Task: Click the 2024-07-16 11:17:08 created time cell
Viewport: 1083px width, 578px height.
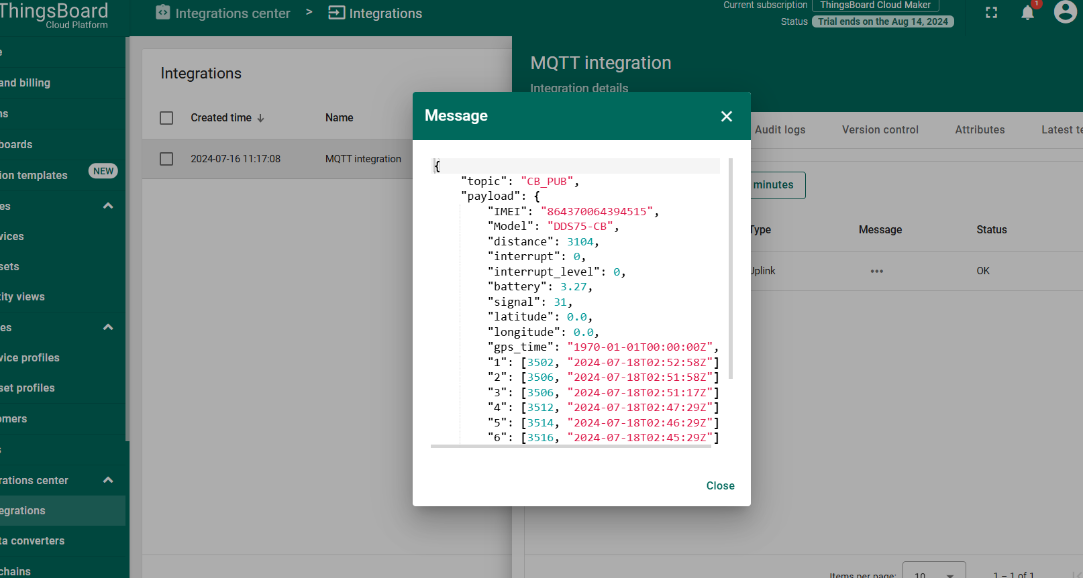Action: [x=236, y=159]
